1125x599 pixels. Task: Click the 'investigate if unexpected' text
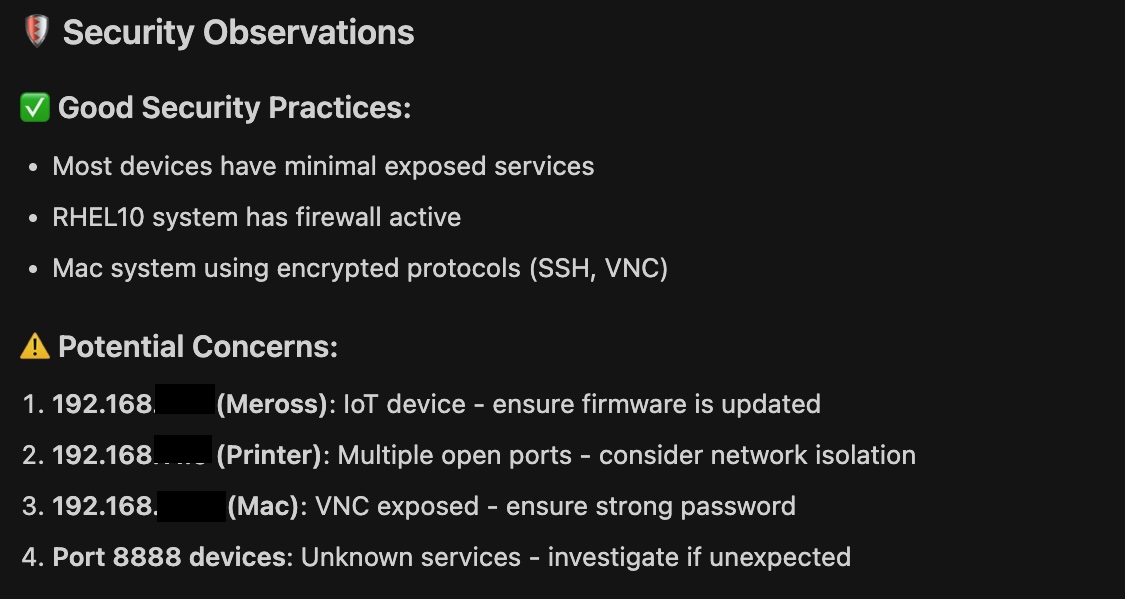[x=699, y=557]
